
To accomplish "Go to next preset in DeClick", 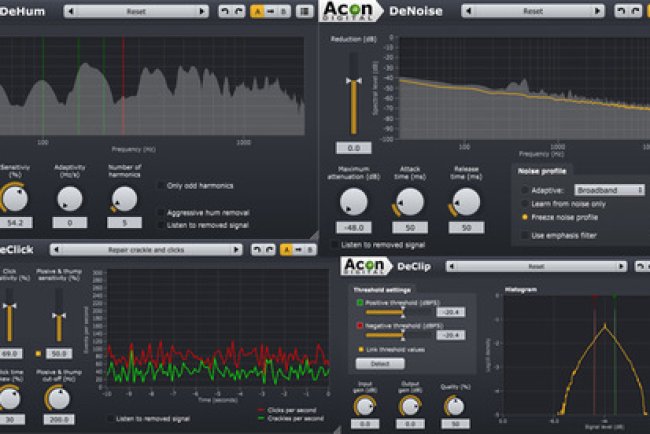I will (236, 250).
